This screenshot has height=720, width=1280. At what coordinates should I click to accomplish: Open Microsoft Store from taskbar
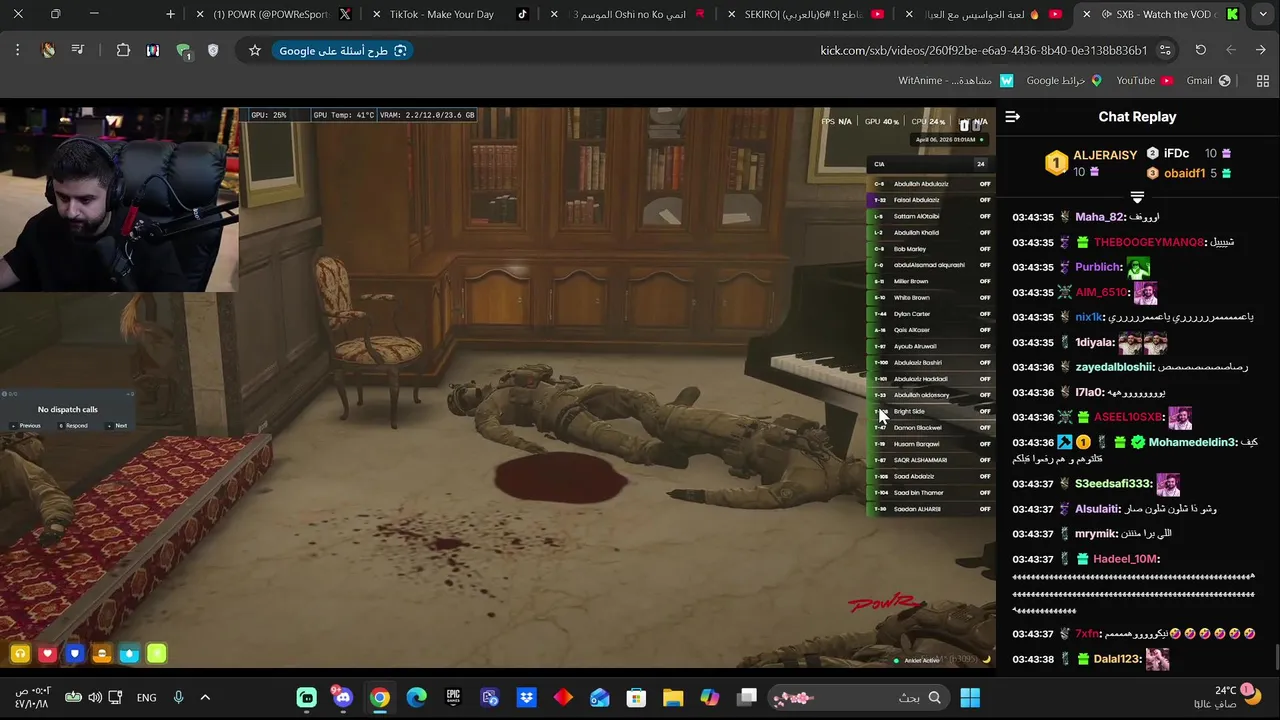click(636, 697)
